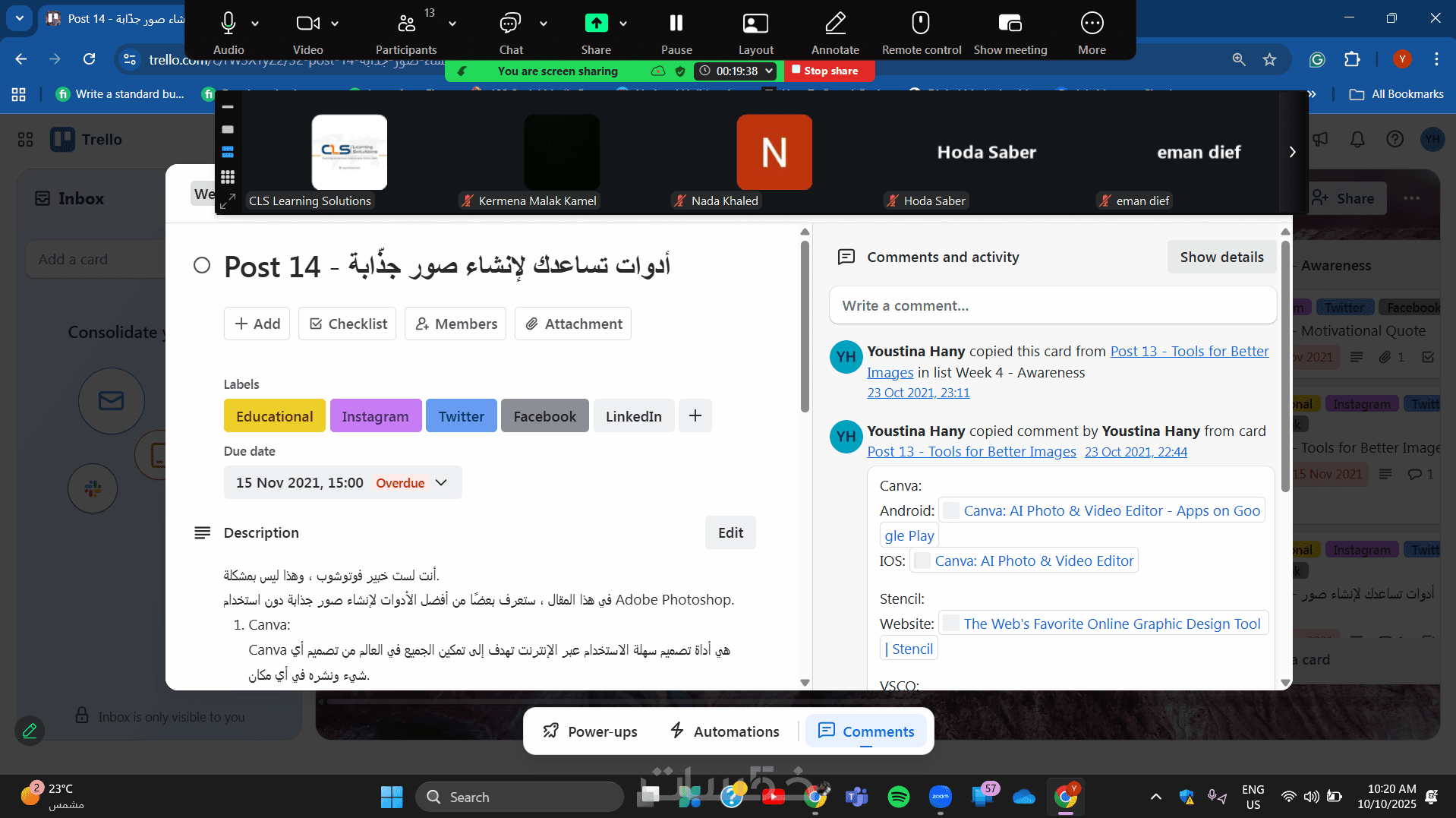The image size is (1456, 818).
Task: Show next participants with the right arrow
Action: pyautogui.click(x=1292, y=152)
